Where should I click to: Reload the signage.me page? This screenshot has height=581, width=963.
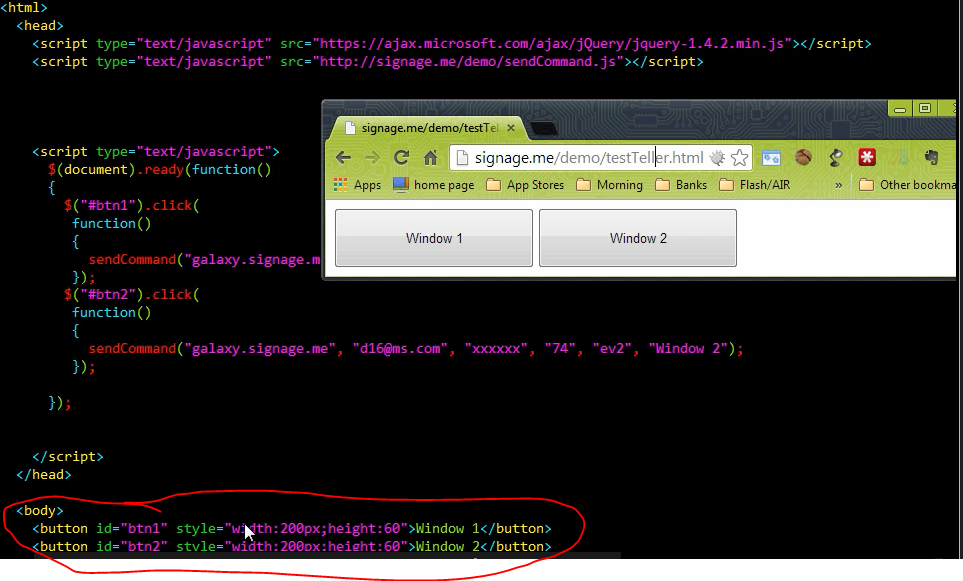[402, 158]
